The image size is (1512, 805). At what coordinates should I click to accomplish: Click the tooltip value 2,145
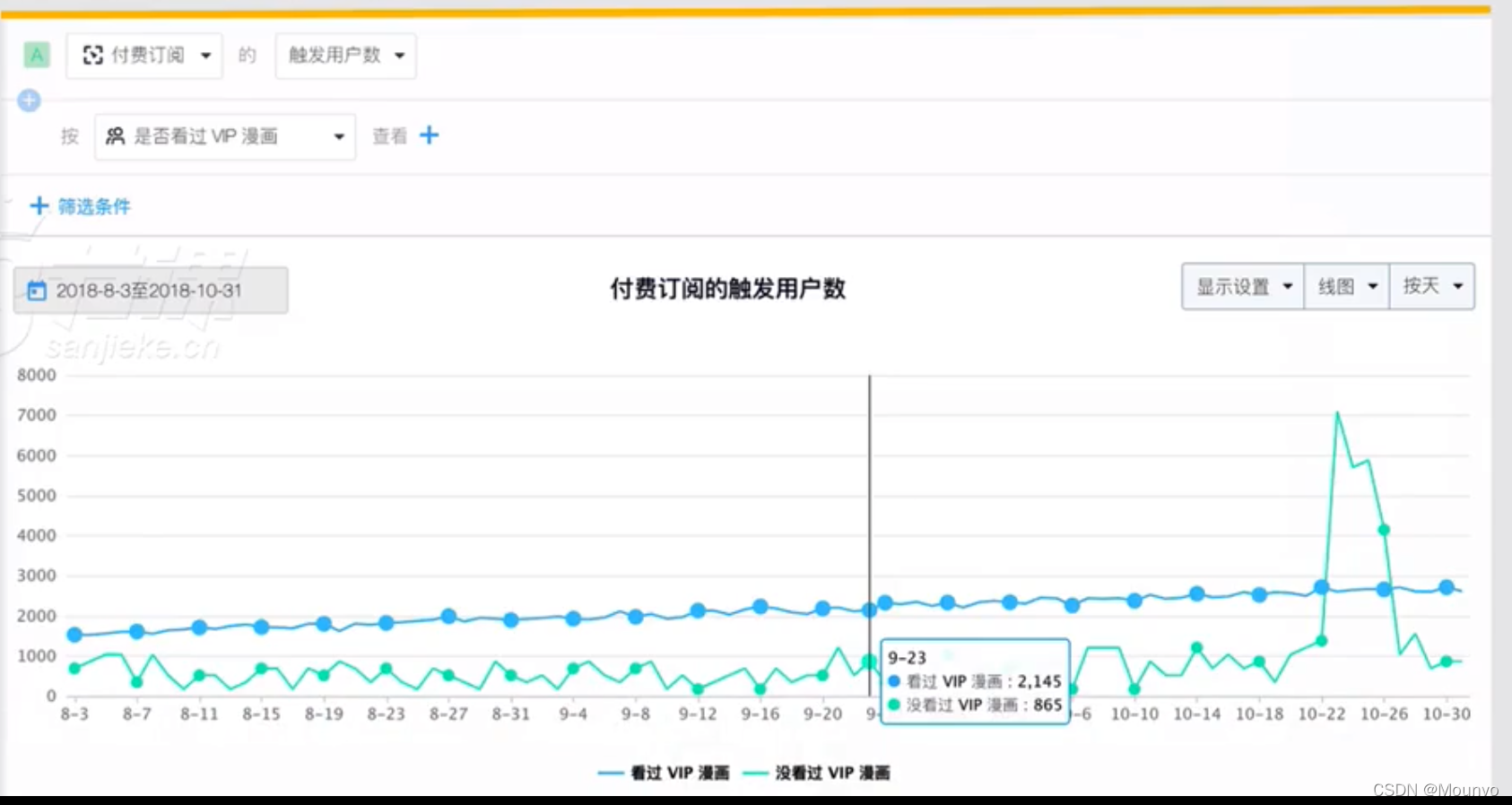1039,681
